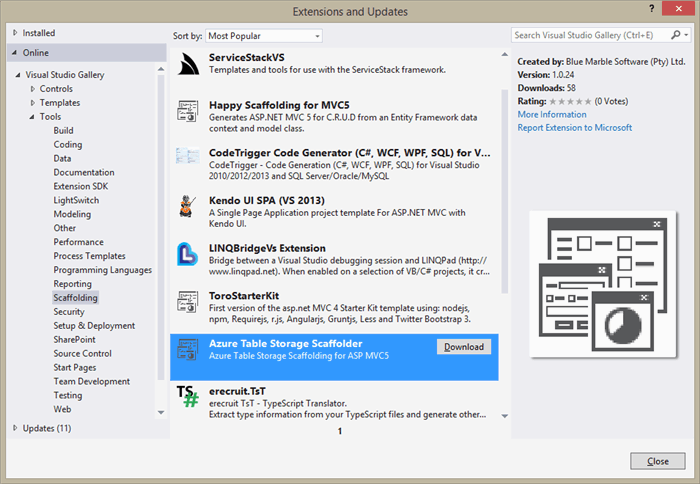Select the Programming Languages category
Screen dimensions: 700x484
point(103,270)
